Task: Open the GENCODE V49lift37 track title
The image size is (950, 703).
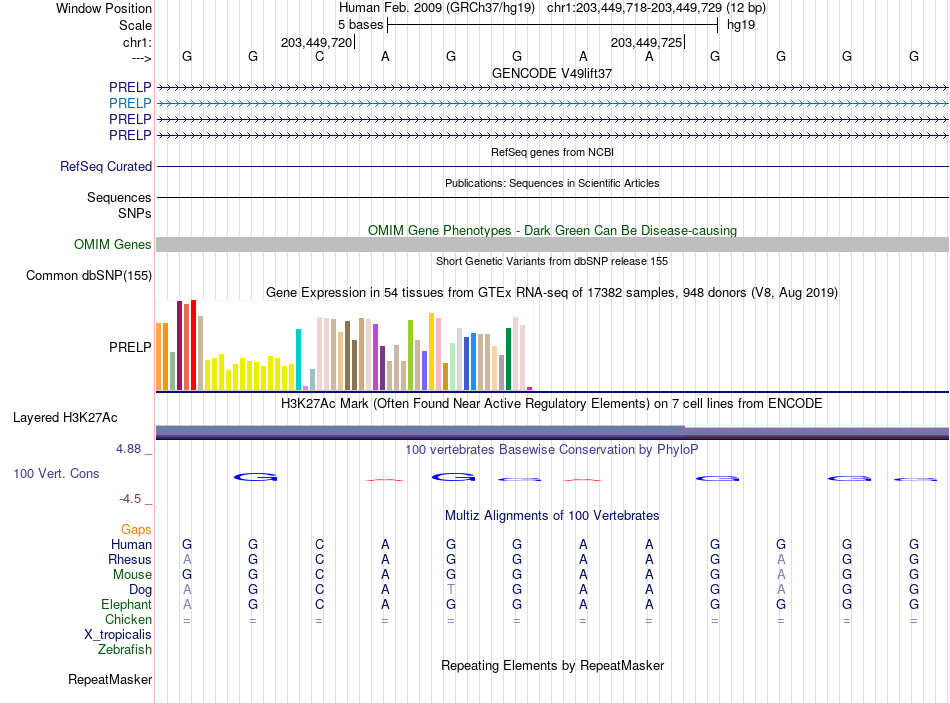Action: (552, 73)
